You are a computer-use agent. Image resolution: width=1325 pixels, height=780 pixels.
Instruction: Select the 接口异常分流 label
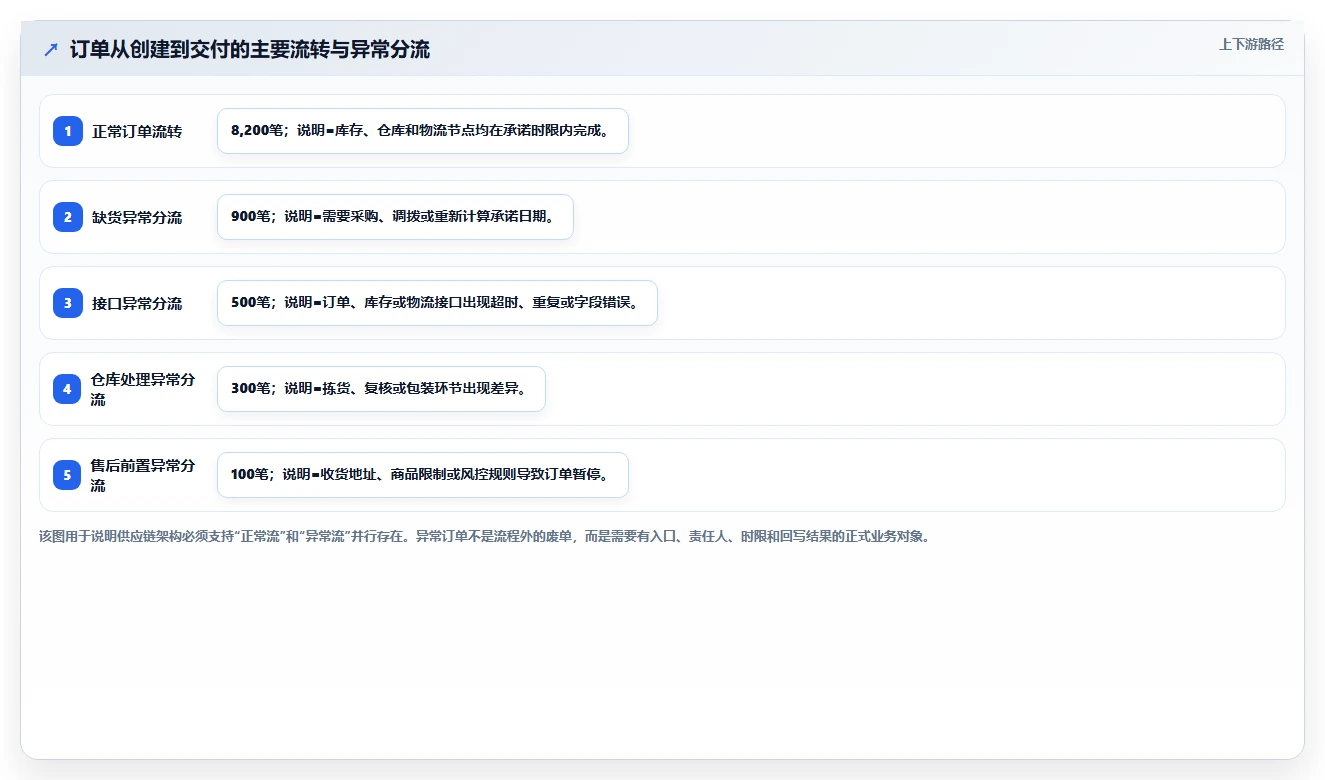(x=137, y=303)
